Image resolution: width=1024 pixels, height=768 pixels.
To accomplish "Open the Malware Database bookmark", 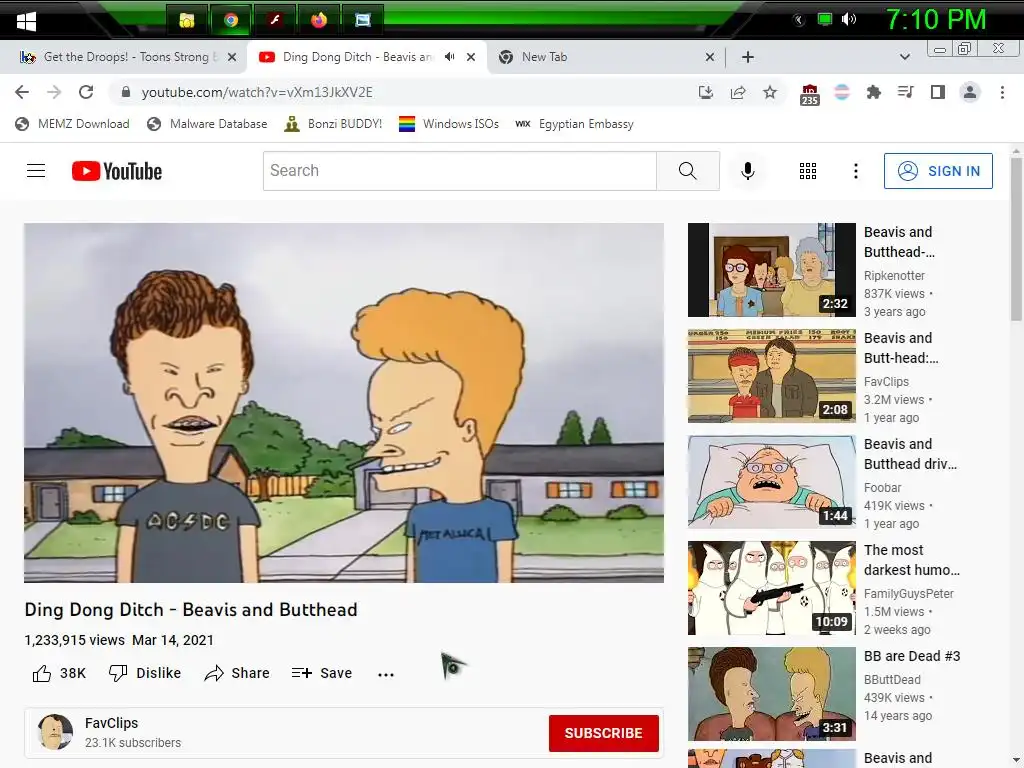I will click(207, 124).
